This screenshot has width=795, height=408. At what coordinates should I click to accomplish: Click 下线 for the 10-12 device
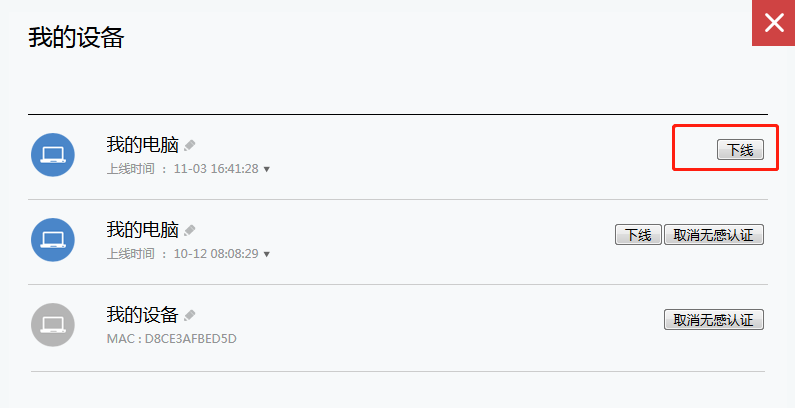[638, 235]
